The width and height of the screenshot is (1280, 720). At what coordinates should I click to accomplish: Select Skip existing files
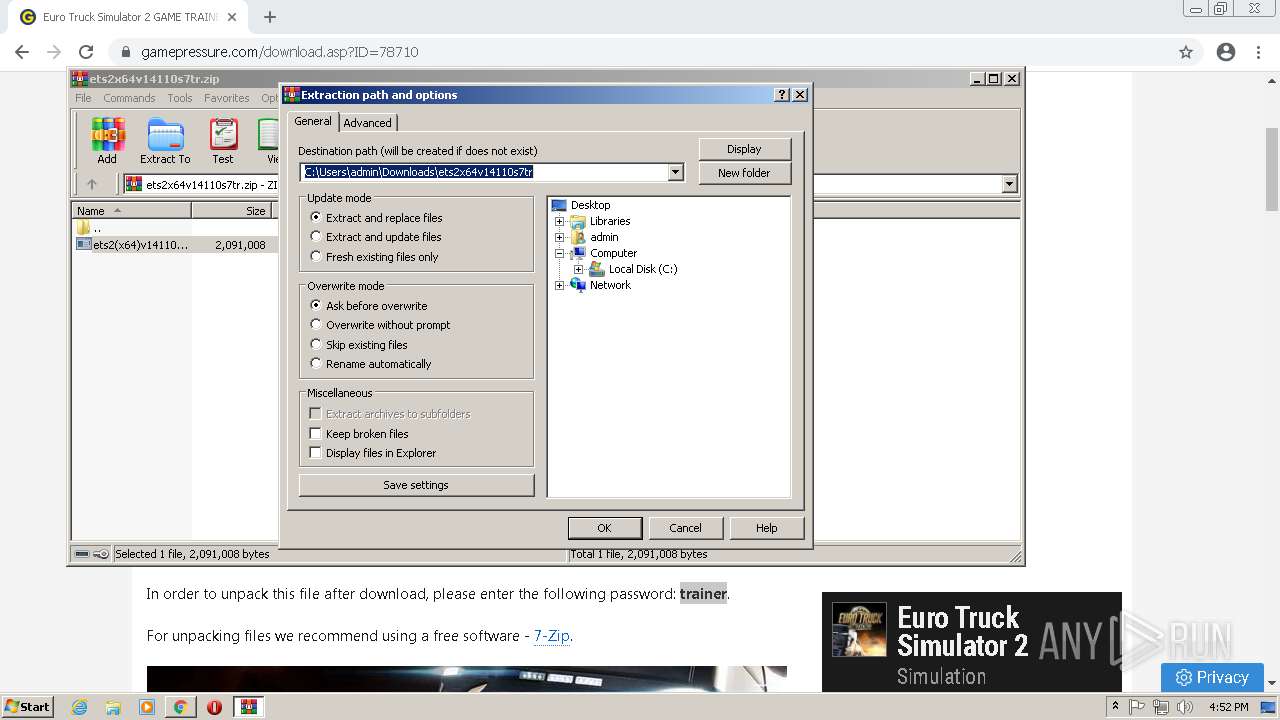(x=316, y=344)
